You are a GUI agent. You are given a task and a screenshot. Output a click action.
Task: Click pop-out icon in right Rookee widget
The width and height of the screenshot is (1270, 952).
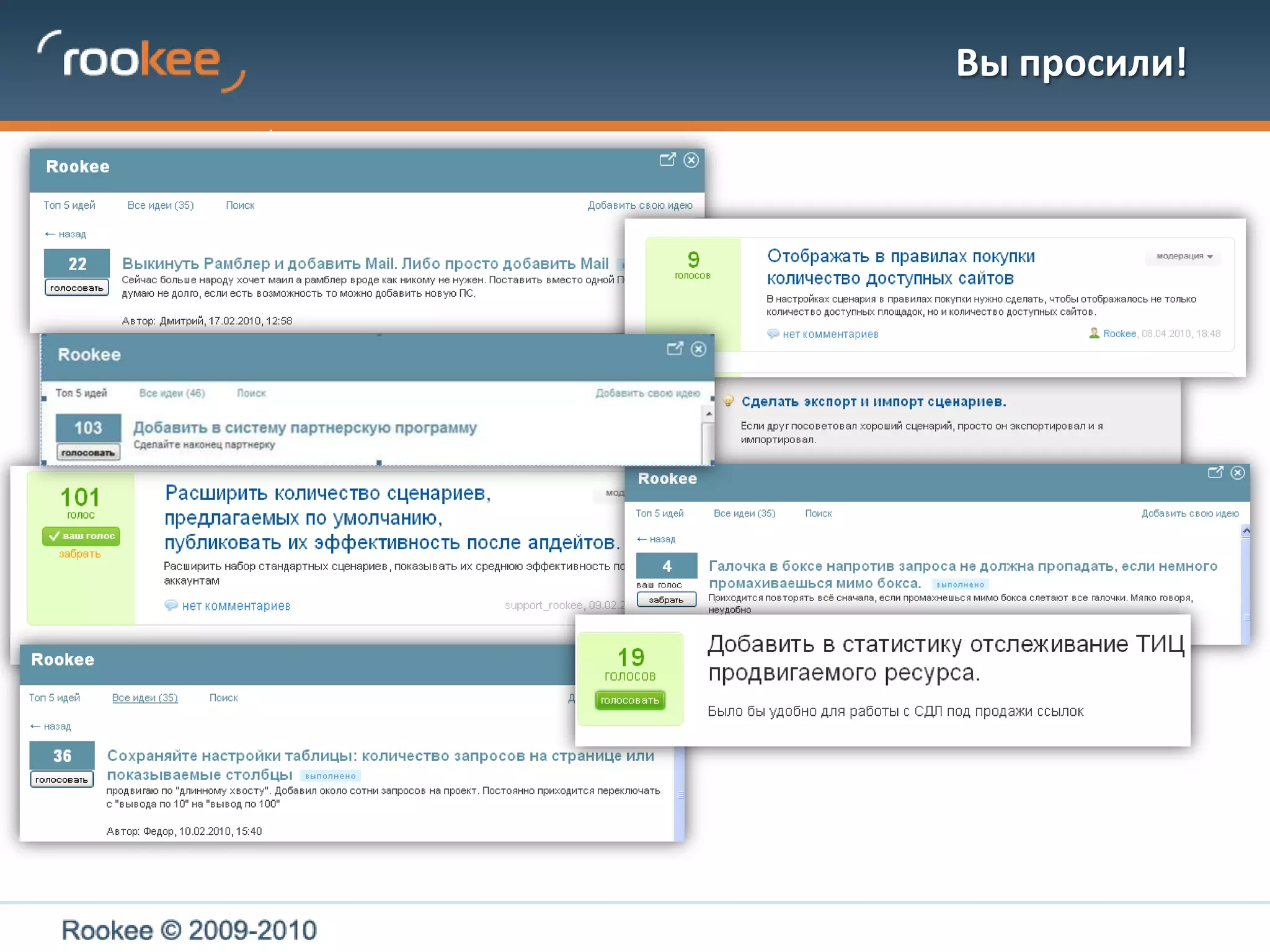point(1215,473)
